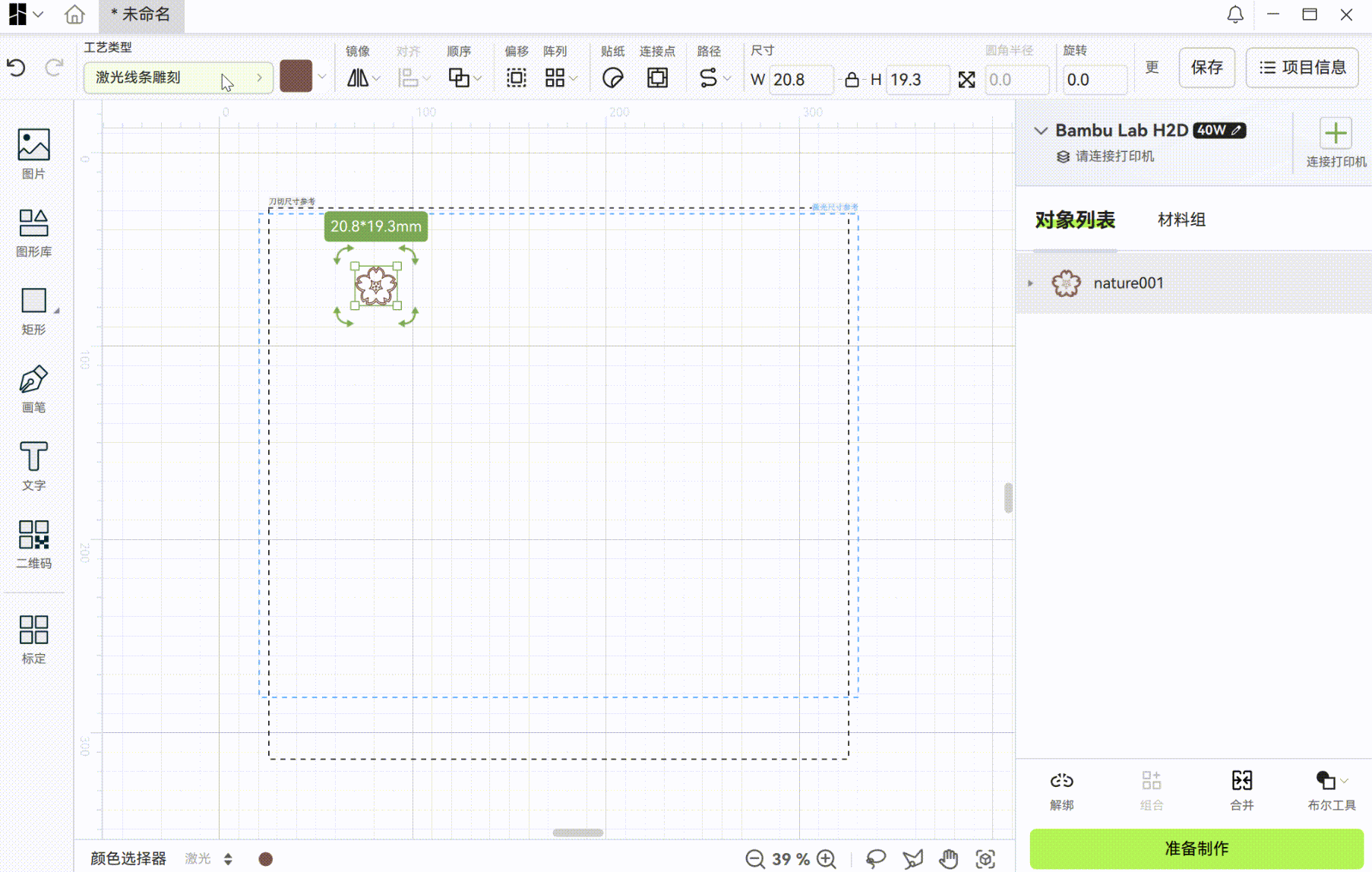Click the brown color swatch in toolbar
1372x872 pixels.
click(x=296, y=77)
